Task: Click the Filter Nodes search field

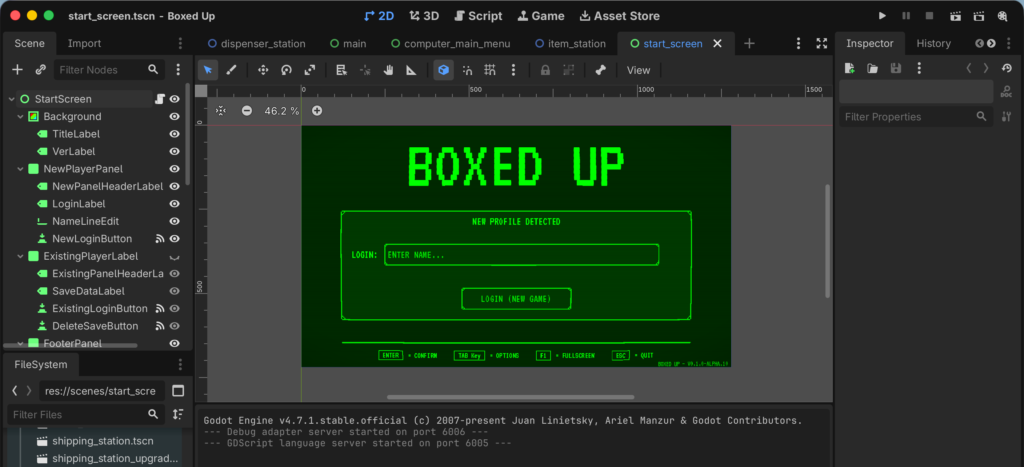Action: 108,69
